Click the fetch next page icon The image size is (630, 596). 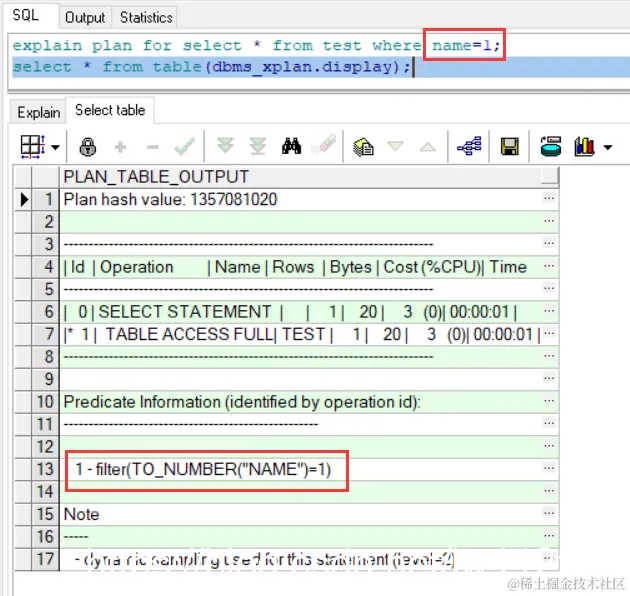click(225, 145)
